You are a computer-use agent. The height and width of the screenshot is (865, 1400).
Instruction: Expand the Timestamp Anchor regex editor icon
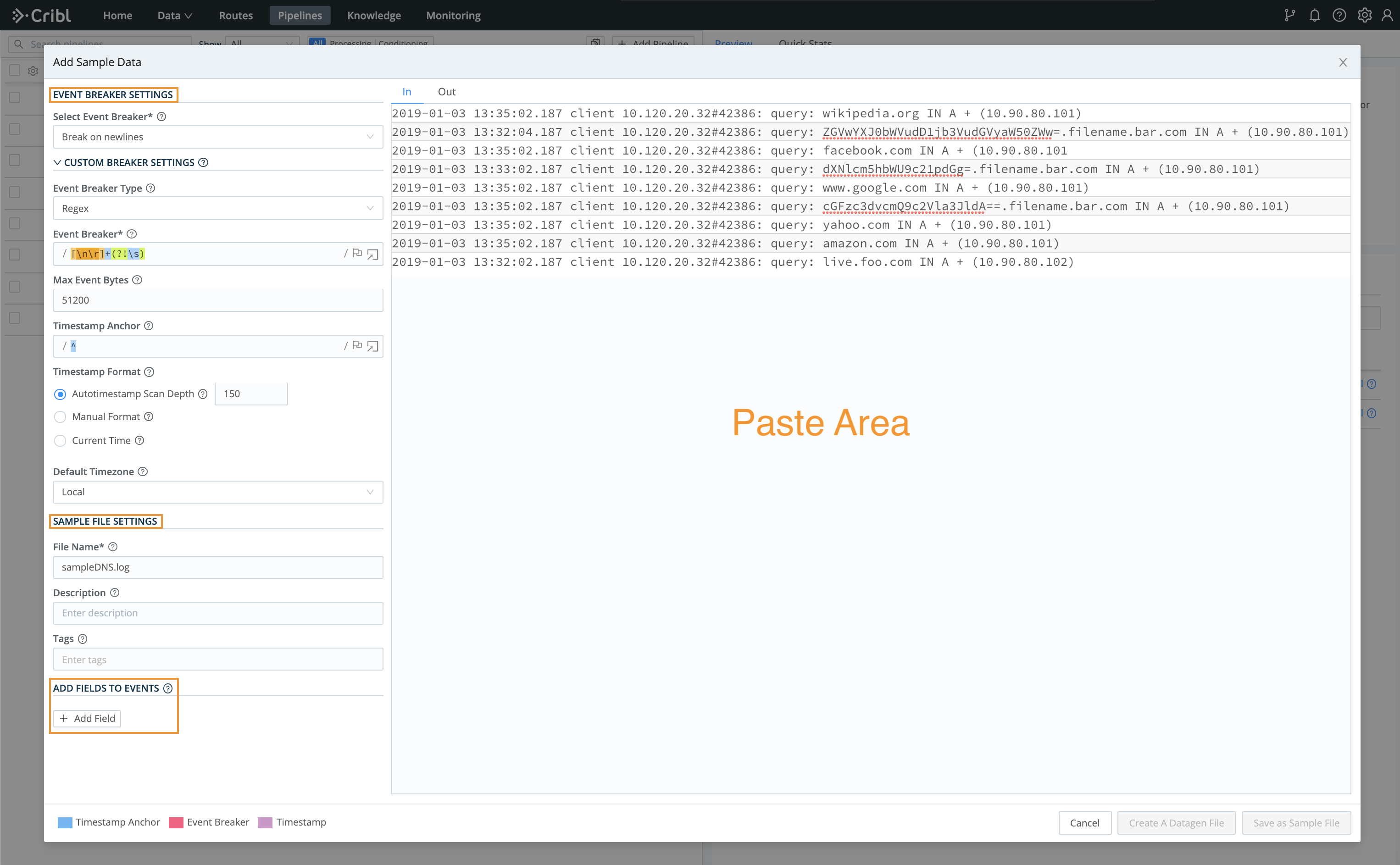click(x=372, y=346)
